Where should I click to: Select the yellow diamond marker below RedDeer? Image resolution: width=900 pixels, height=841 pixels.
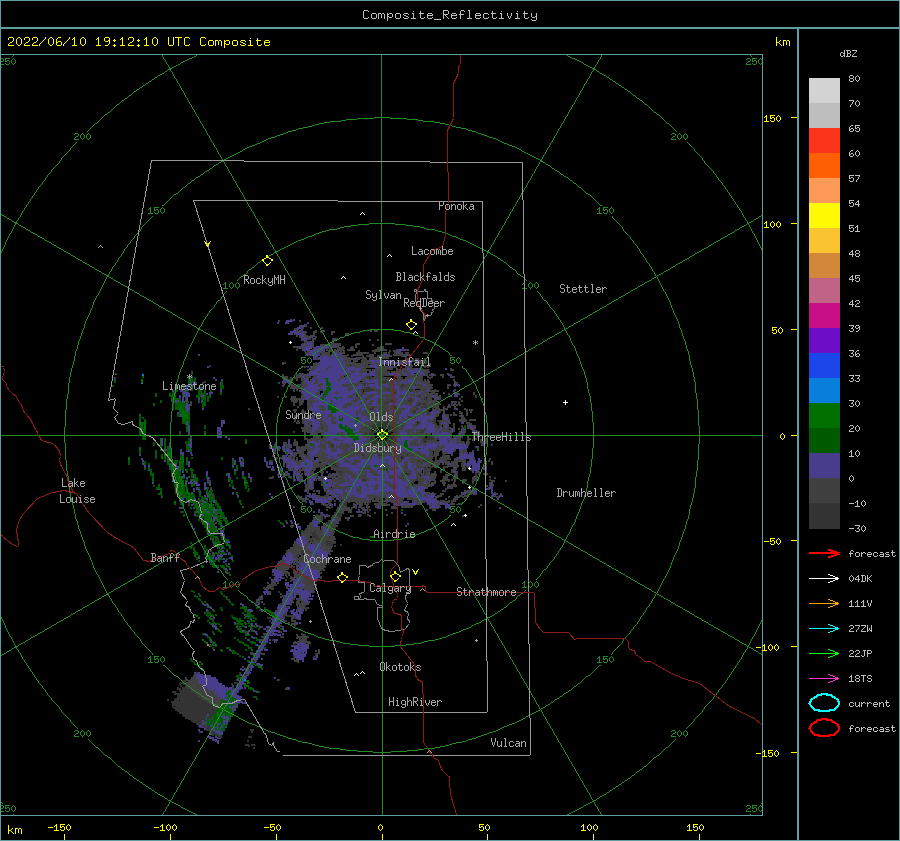point(412,325)
